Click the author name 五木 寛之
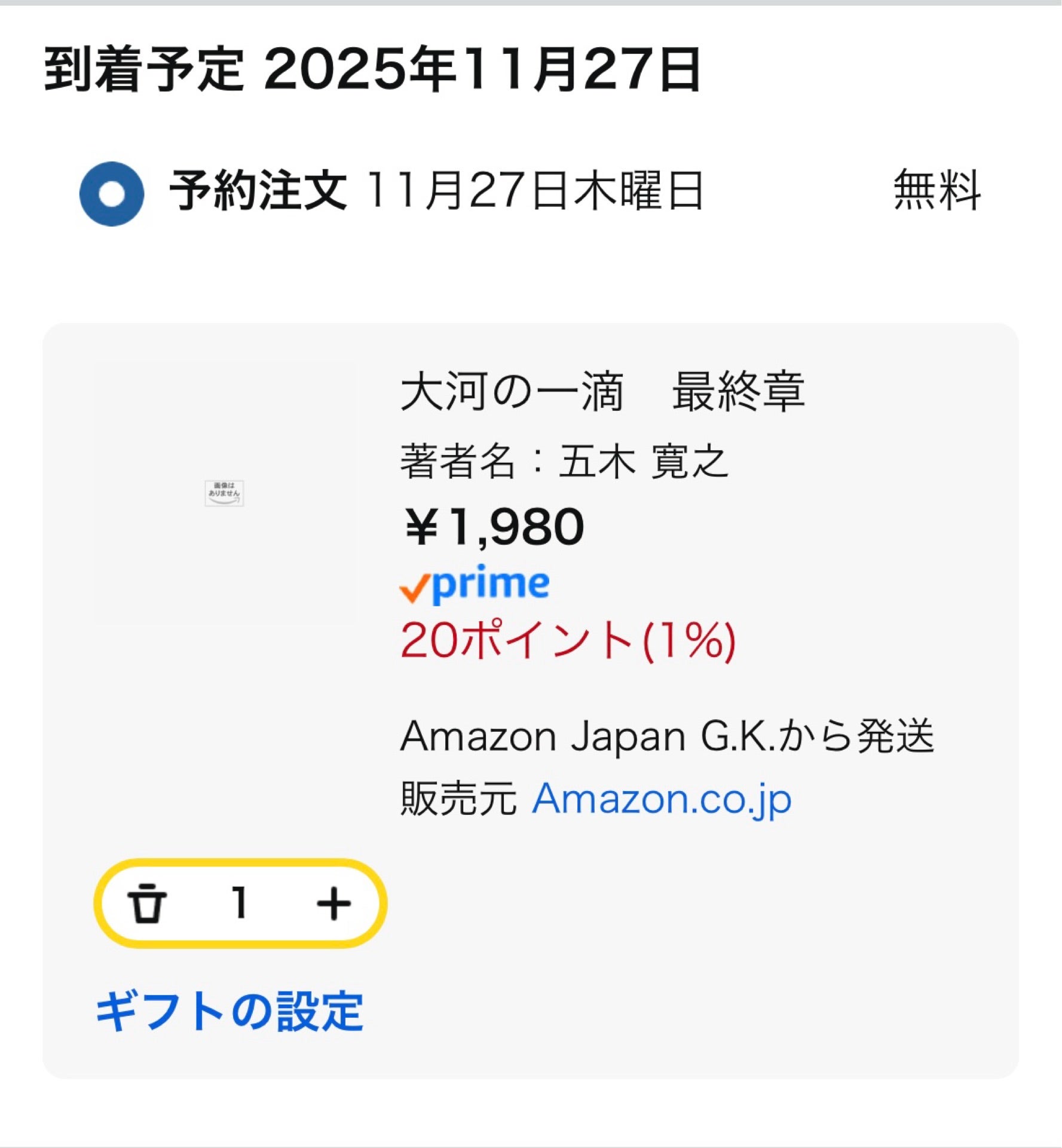This screenshot has height=1148, width=1062. pyautogui.click(x=643, y=462)
